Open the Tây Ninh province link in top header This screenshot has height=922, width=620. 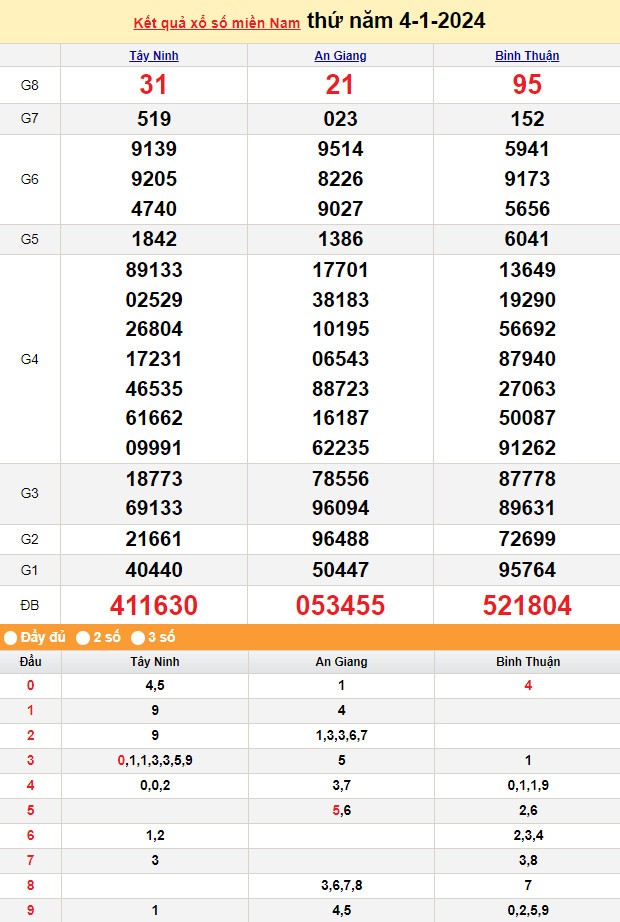tap(154, 56)
